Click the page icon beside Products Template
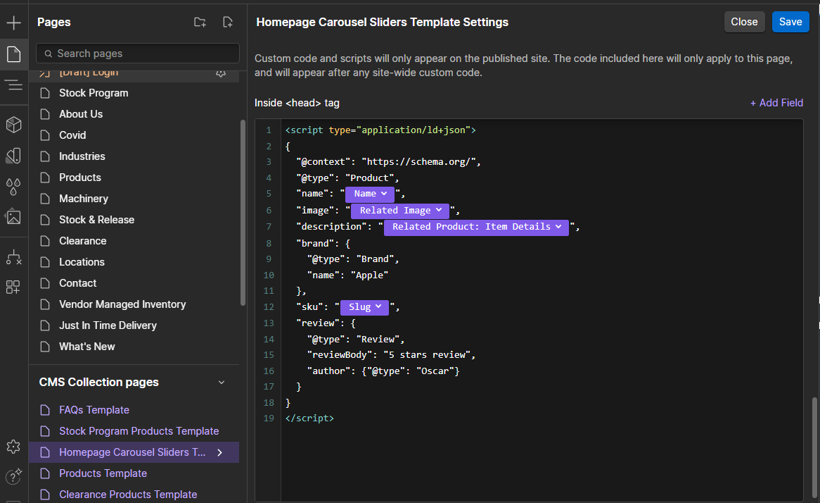820x503 pixels. [45, 473]
